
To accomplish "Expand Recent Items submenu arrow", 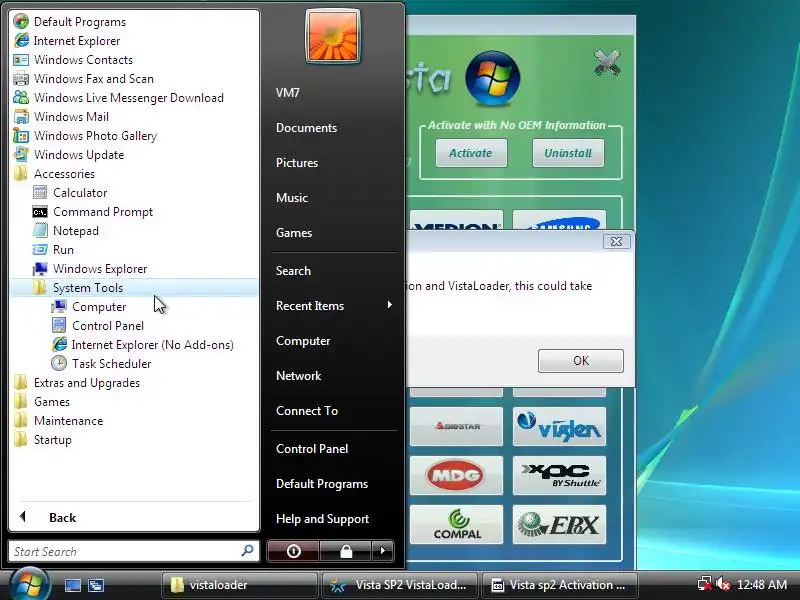I will pos(389,305).
